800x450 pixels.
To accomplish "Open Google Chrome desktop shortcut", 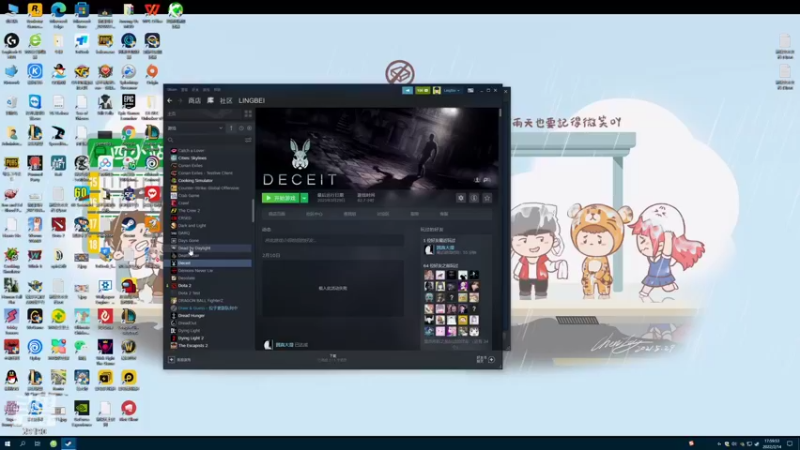I will tap(129, 134).
